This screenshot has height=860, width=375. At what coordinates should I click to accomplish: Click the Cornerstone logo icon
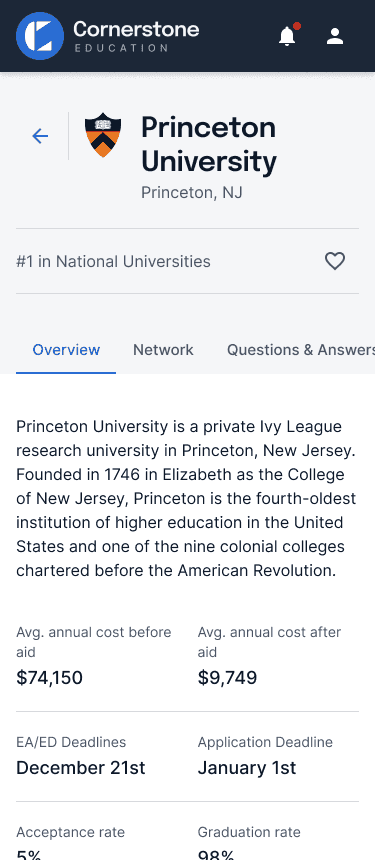[x=40, y=36]
